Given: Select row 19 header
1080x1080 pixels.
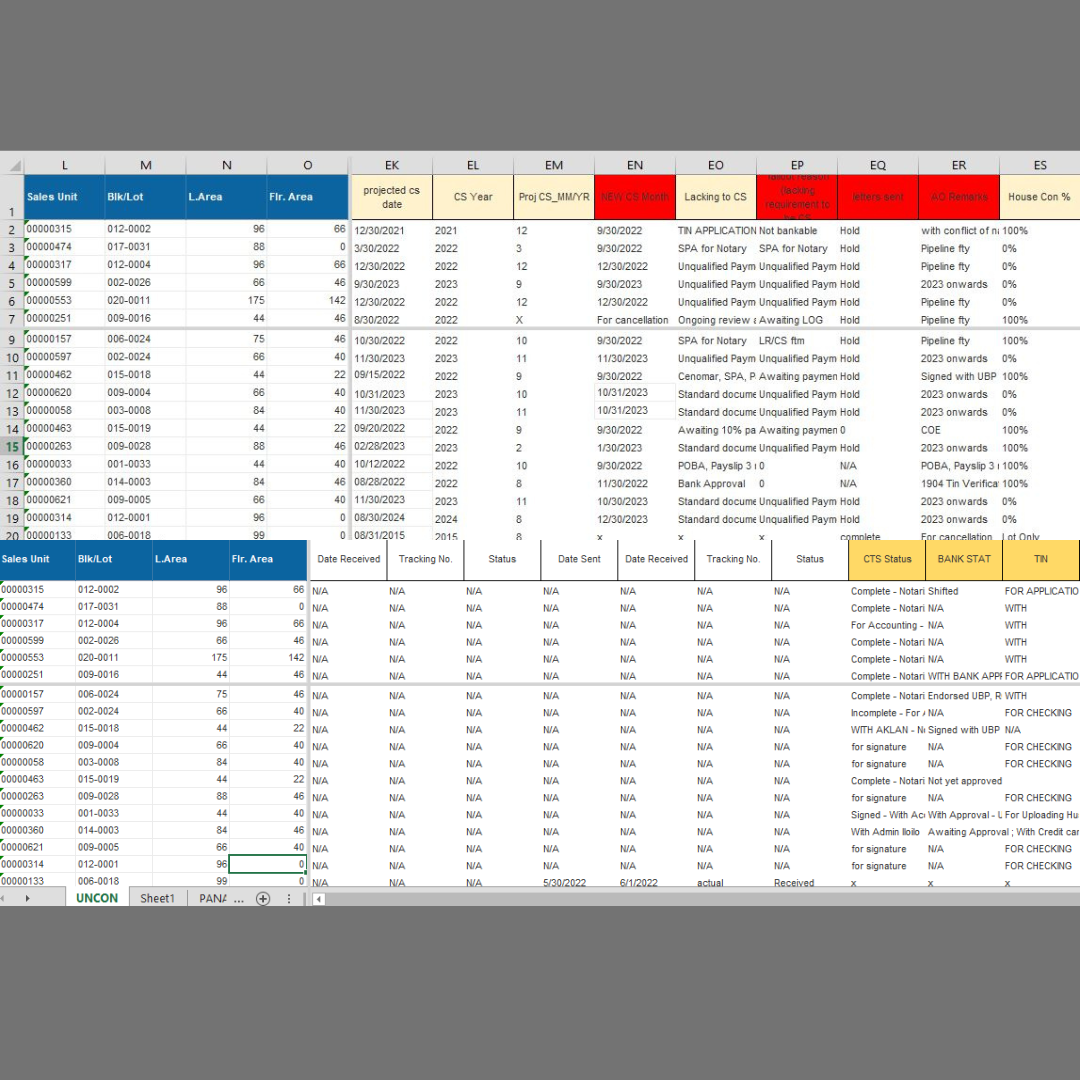Looking at the screenshot, I should coord(12,518).
